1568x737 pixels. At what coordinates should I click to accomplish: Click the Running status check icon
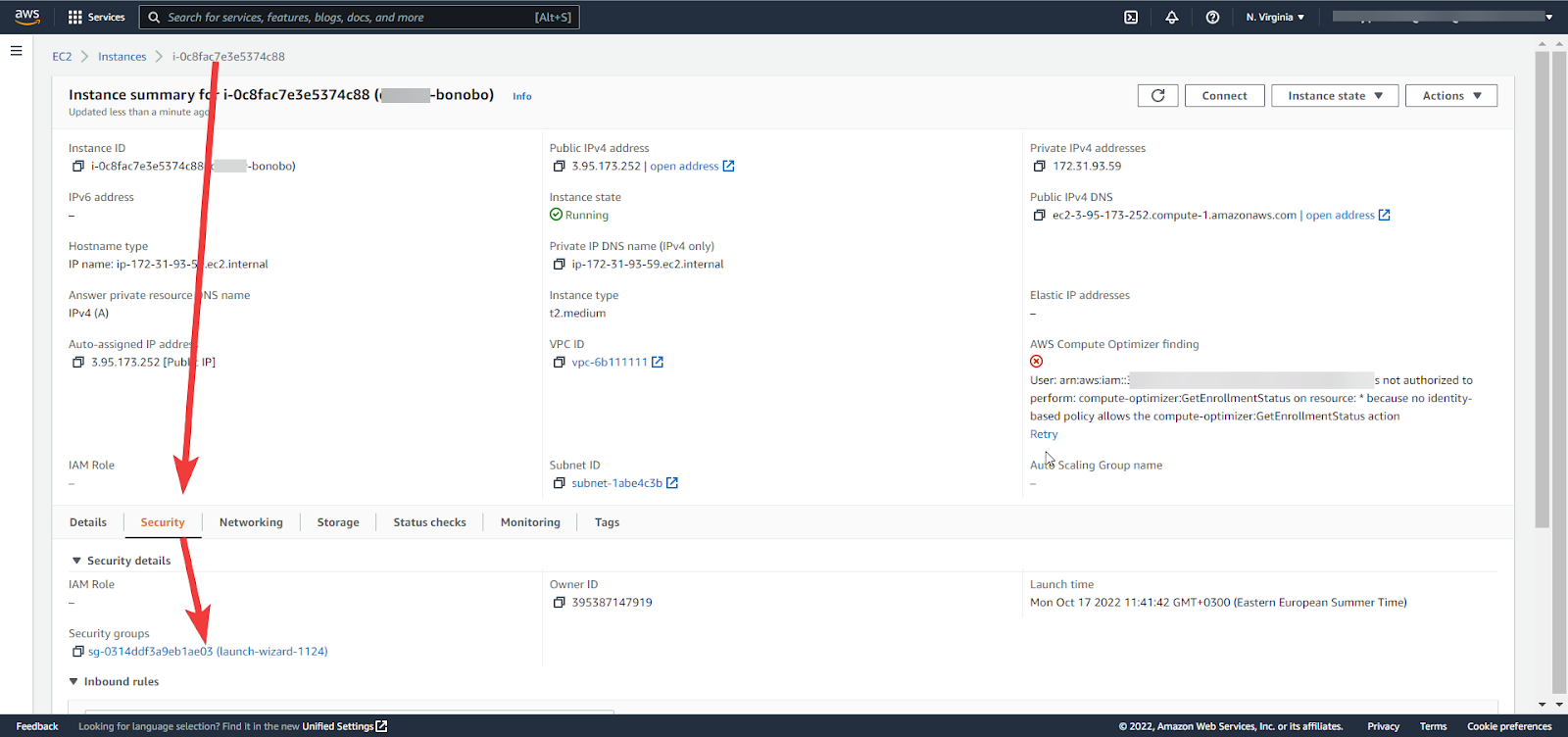click(x=556, y=215)
